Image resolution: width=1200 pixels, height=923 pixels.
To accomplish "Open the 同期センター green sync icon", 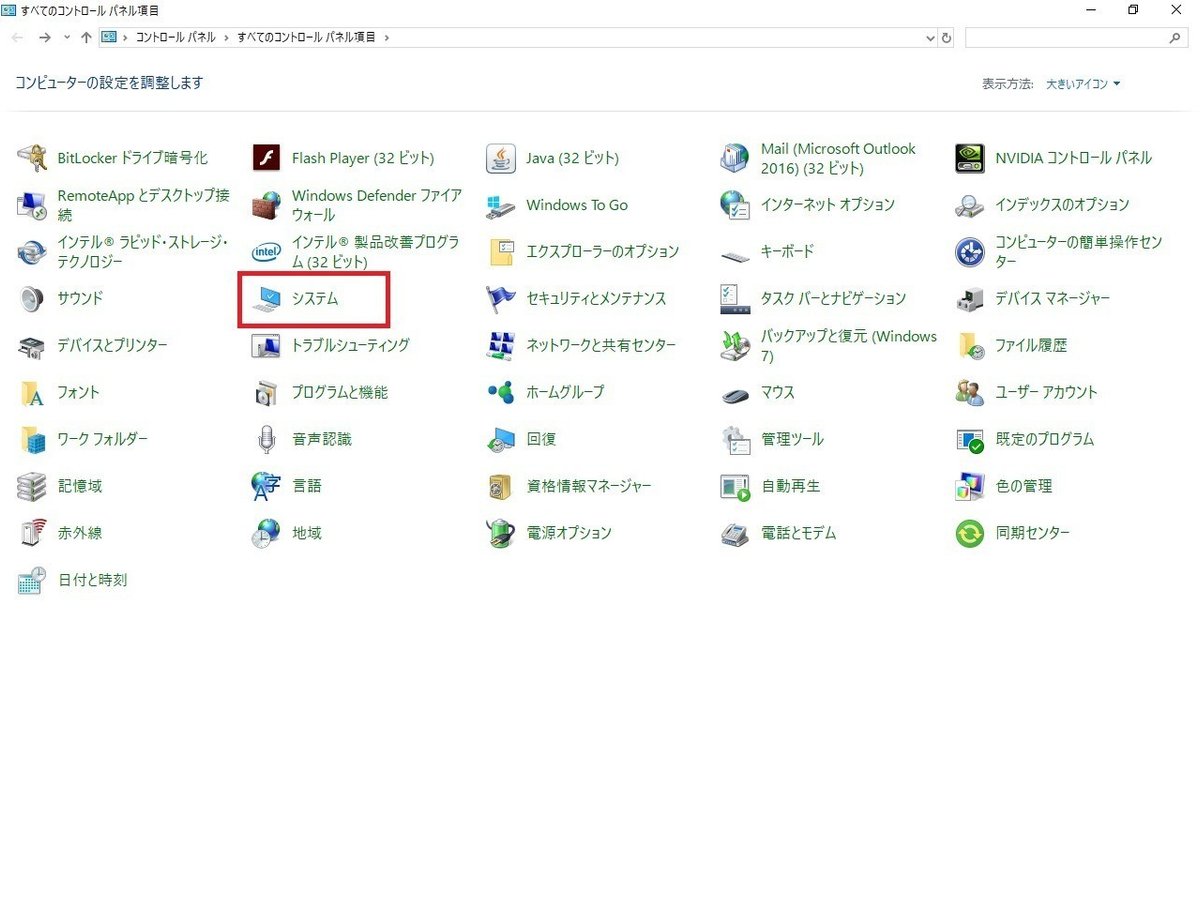I will [x=970, y=534].
